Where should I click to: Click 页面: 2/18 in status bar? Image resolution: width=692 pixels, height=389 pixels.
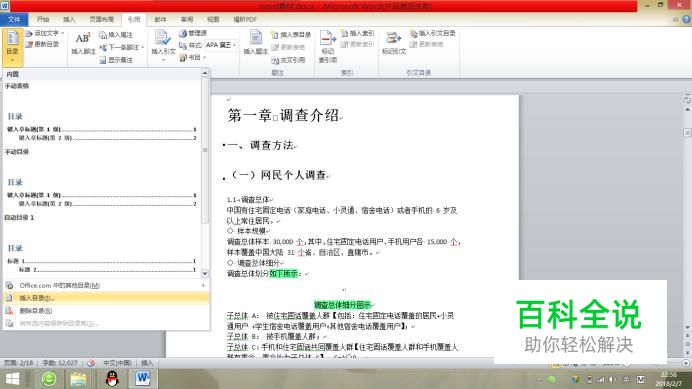[19, 363]
